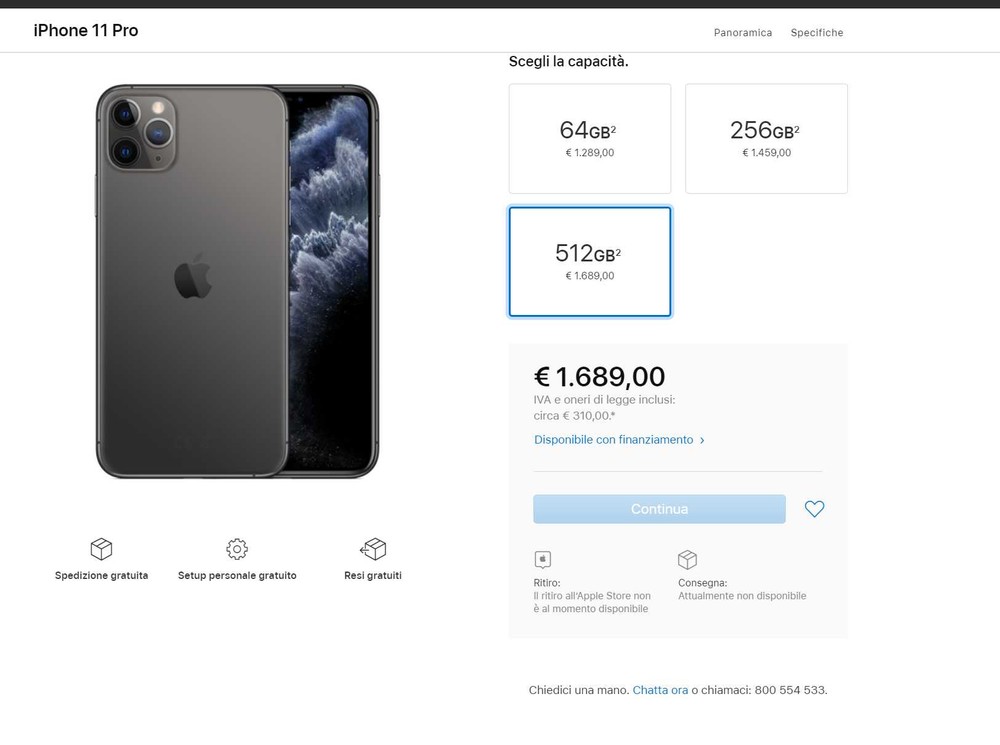Click the iPhone 11 Pro product image

point(237,281)
